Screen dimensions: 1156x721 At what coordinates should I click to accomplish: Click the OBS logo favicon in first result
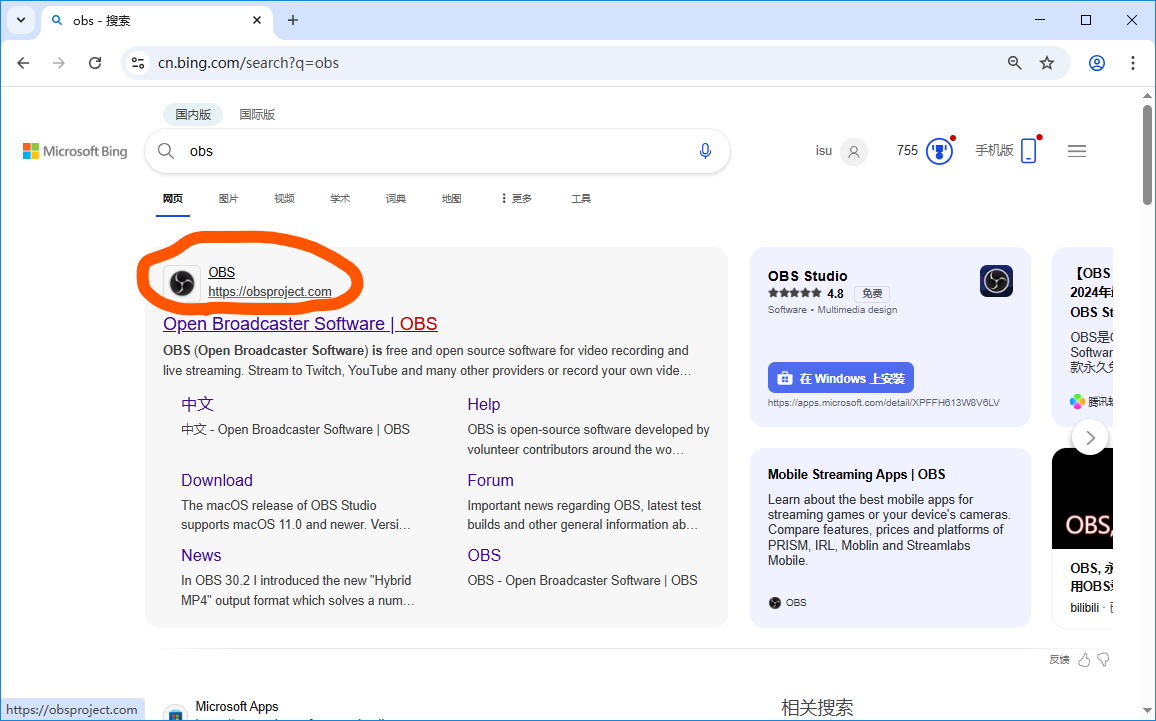click(x=182, y=283)
